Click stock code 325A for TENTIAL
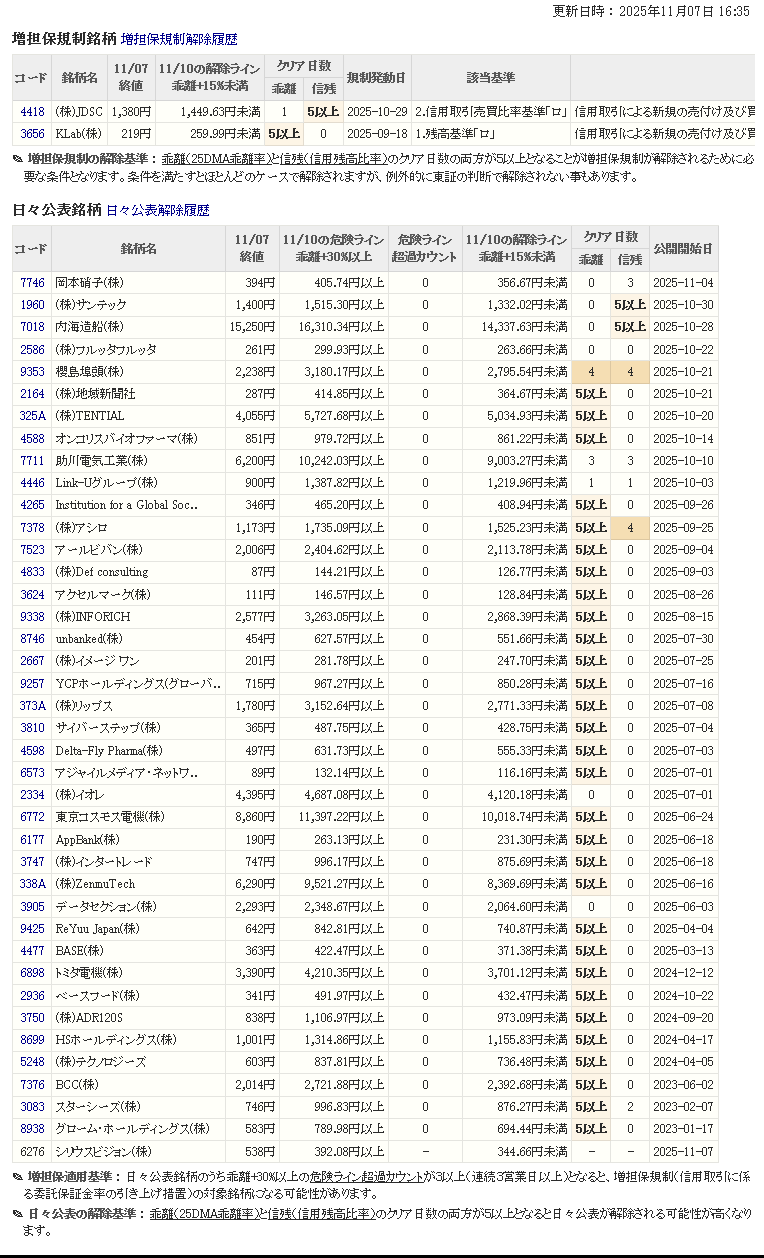 (x=32, y=416)
